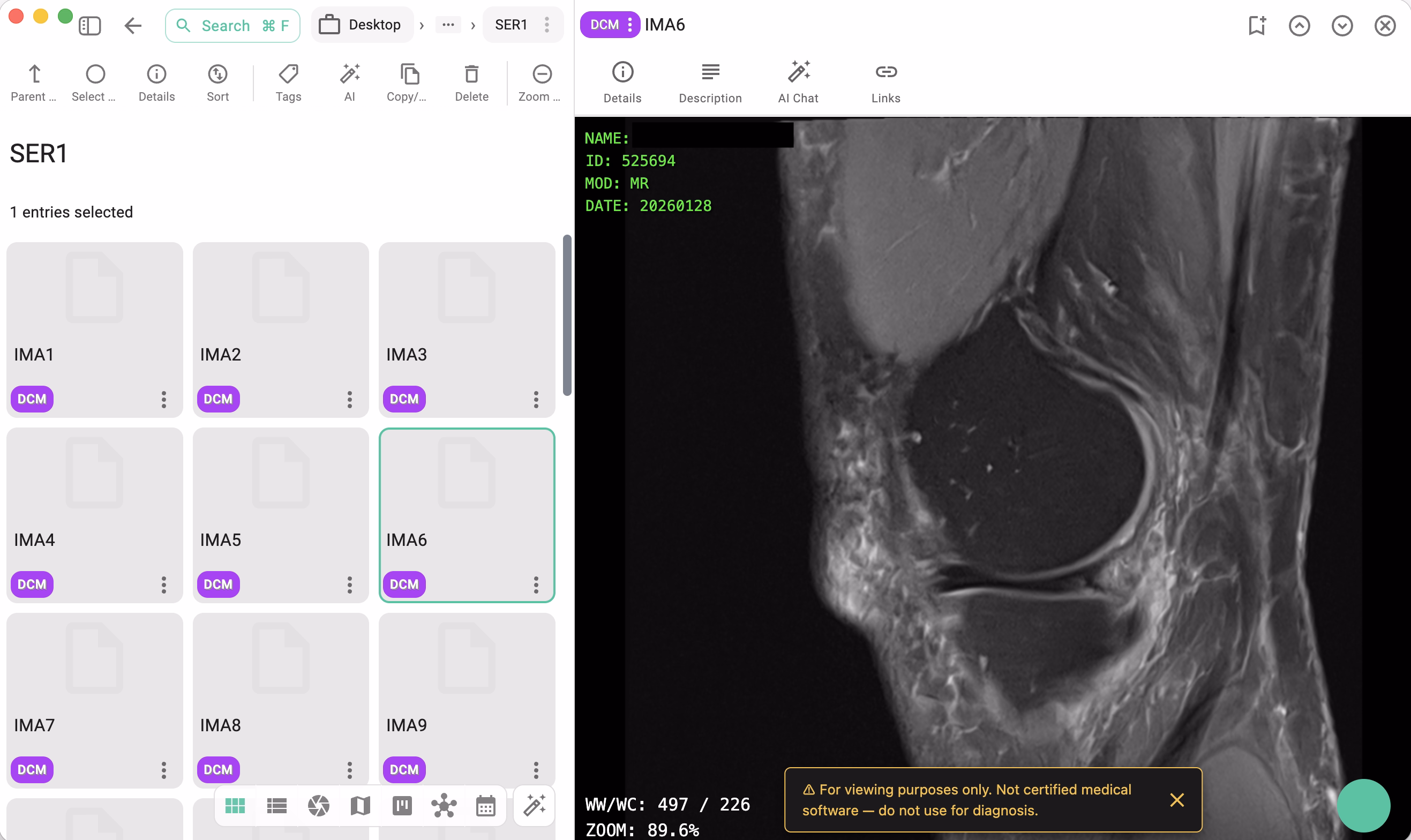Switch to list view
1411x840 pixels.
click(x=277, y=806)
